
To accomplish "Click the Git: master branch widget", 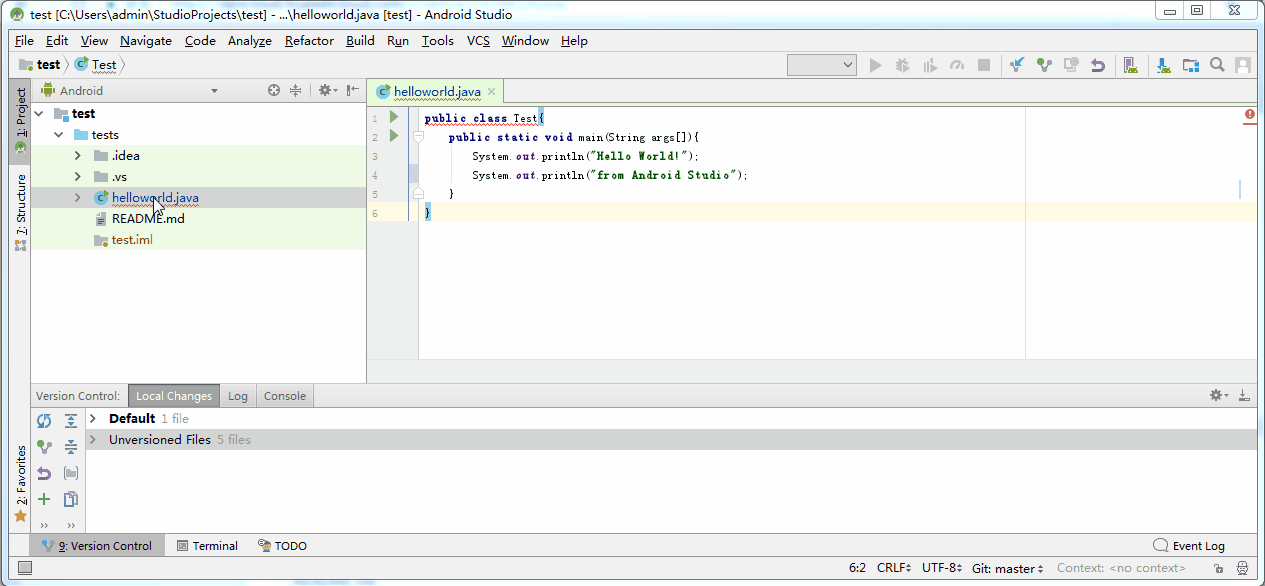I will (x=1007, y=568).
